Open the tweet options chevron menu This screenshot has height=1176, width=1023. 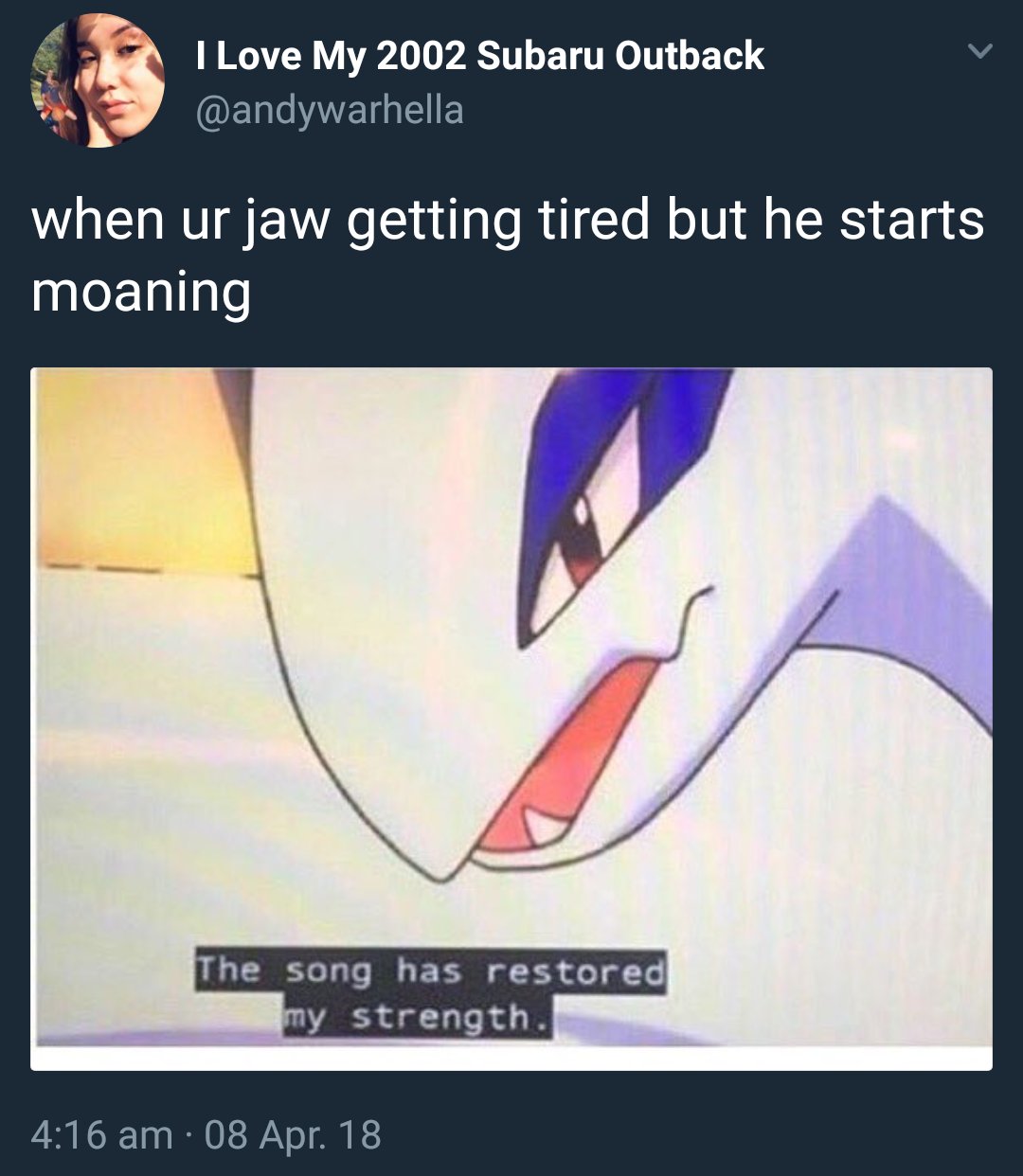point(980,51)
